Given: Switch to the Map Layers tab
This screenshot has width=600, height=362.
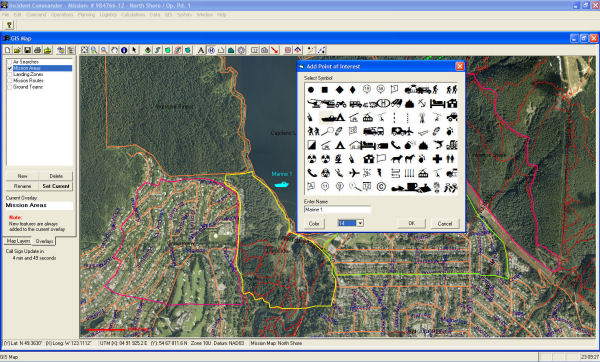Looking at the screenshot, I should point(18,241).
